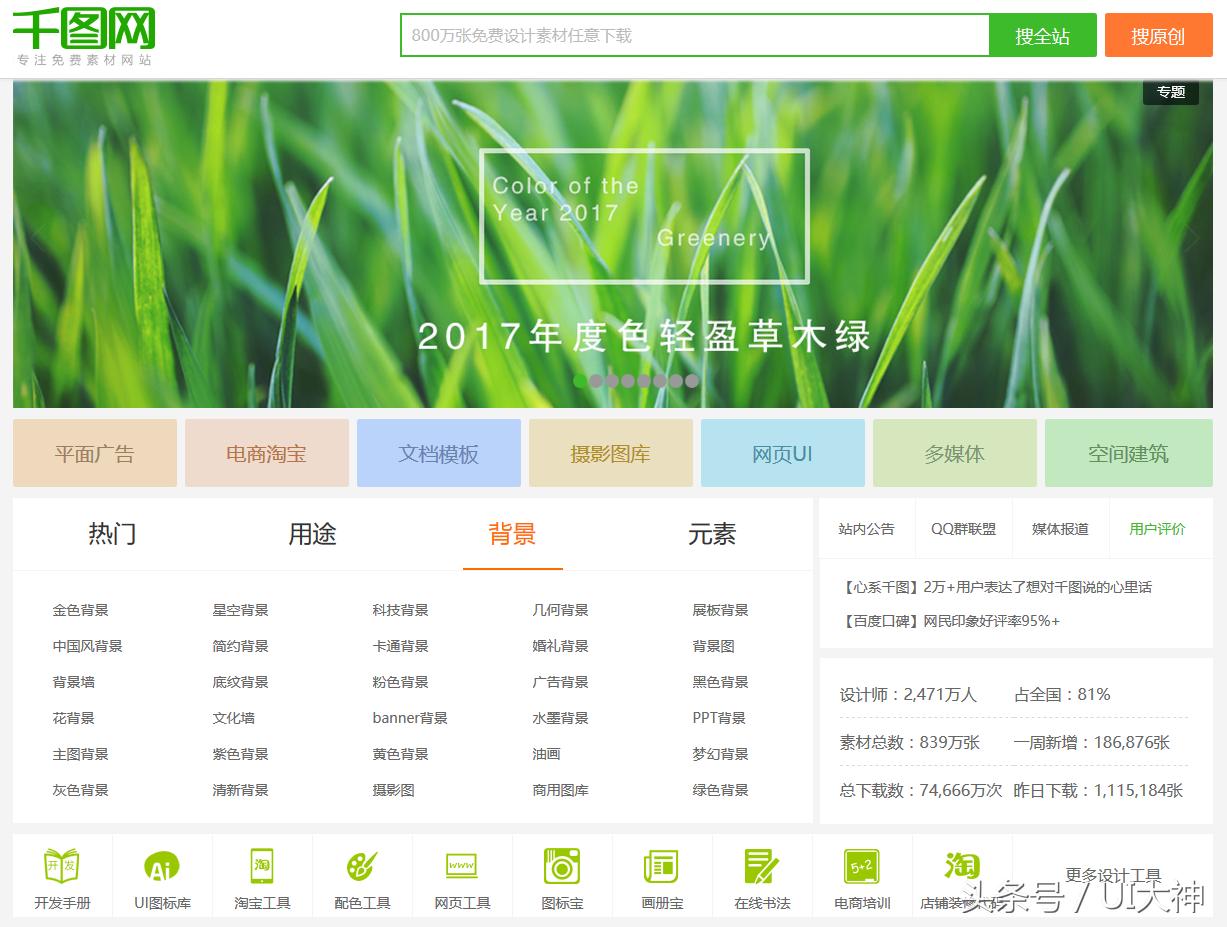The height and width of the screenshot is (927, 1227).
Task: Switch to the 用途 tab
Action: 311,536
